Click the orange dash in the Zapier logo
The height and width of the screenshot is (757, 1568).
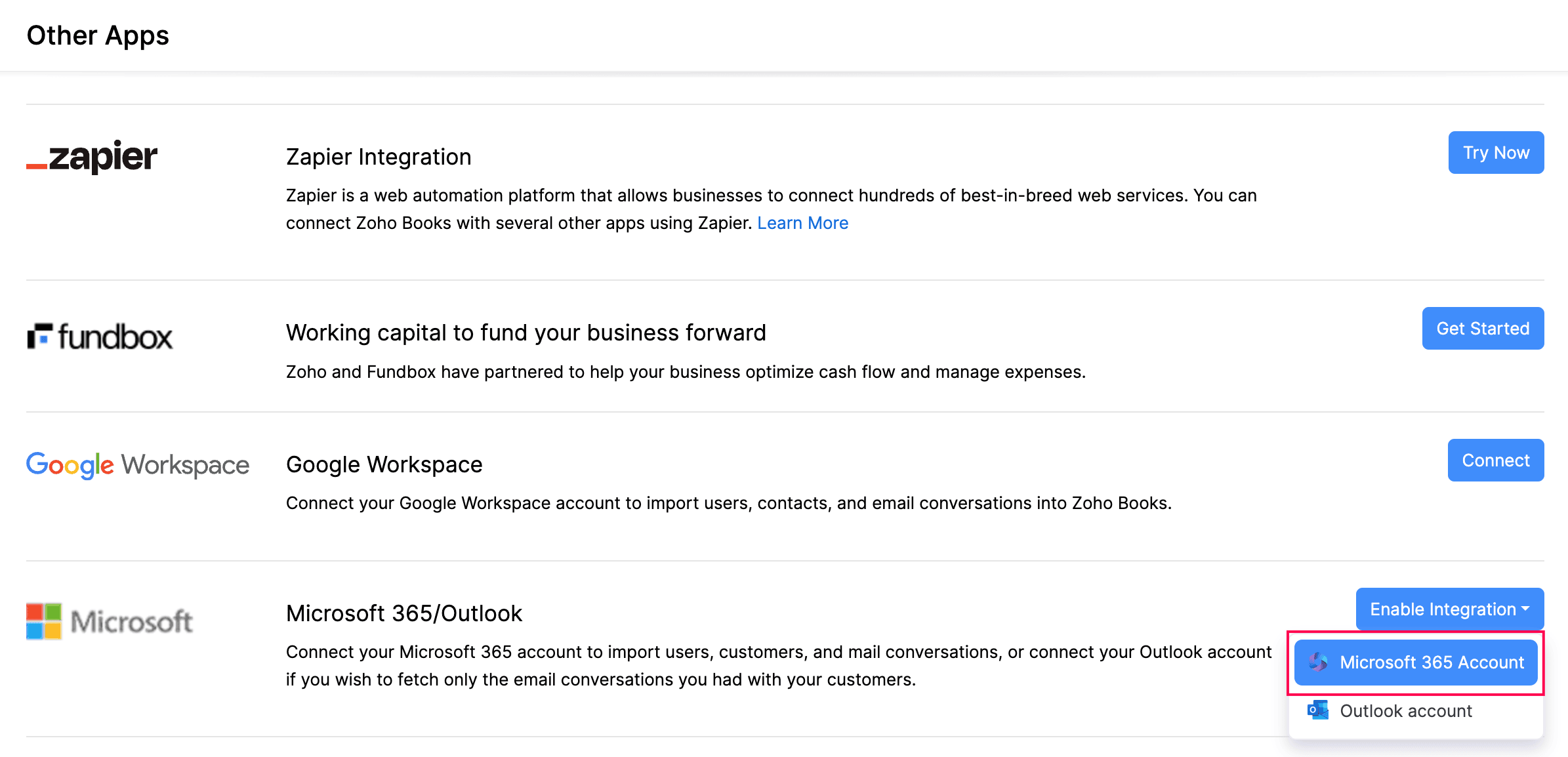tap(36, 166)
